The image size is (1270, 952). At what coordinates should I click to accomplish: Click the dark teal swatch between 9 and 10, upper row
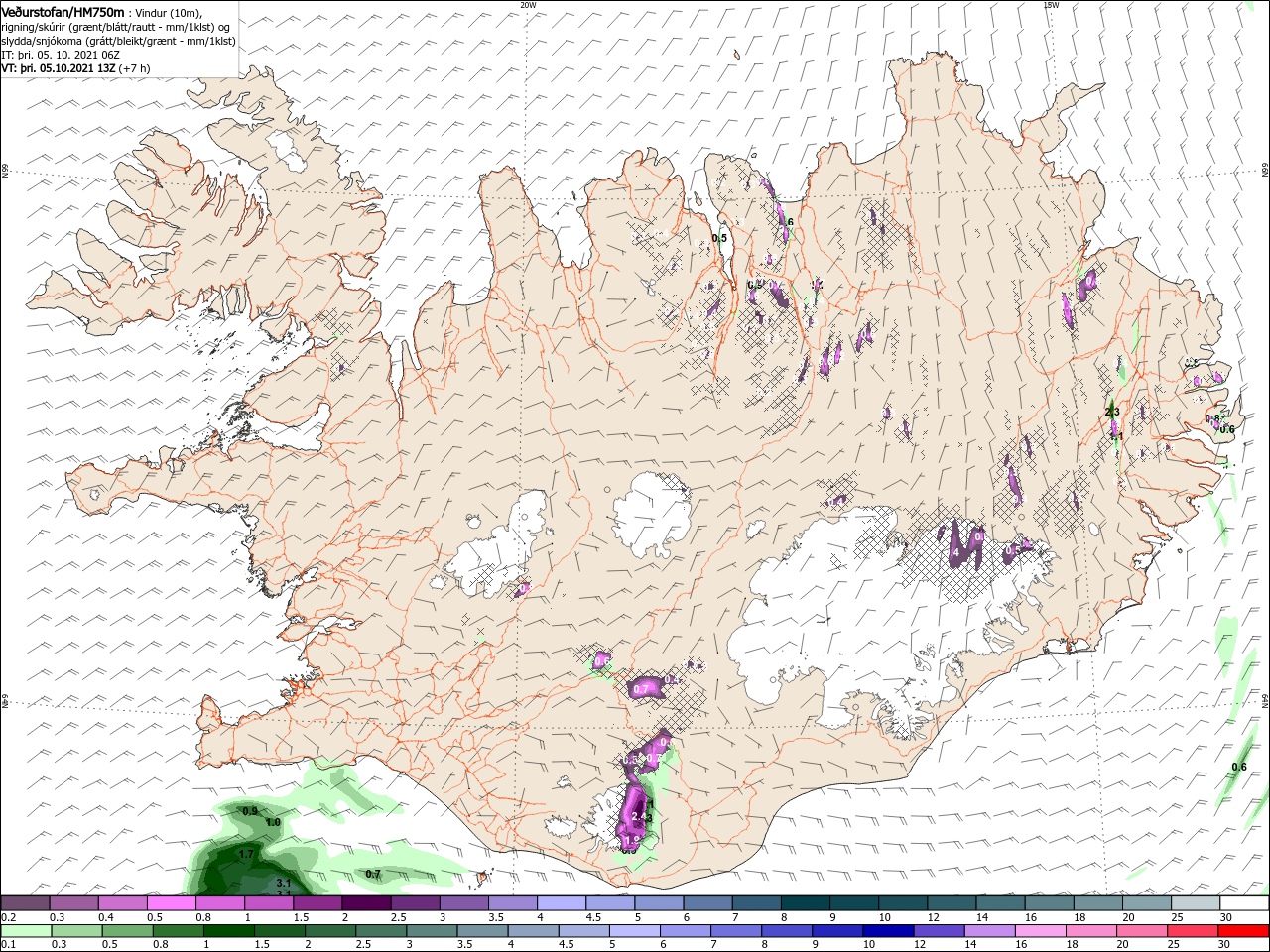(x=855, y=903)
